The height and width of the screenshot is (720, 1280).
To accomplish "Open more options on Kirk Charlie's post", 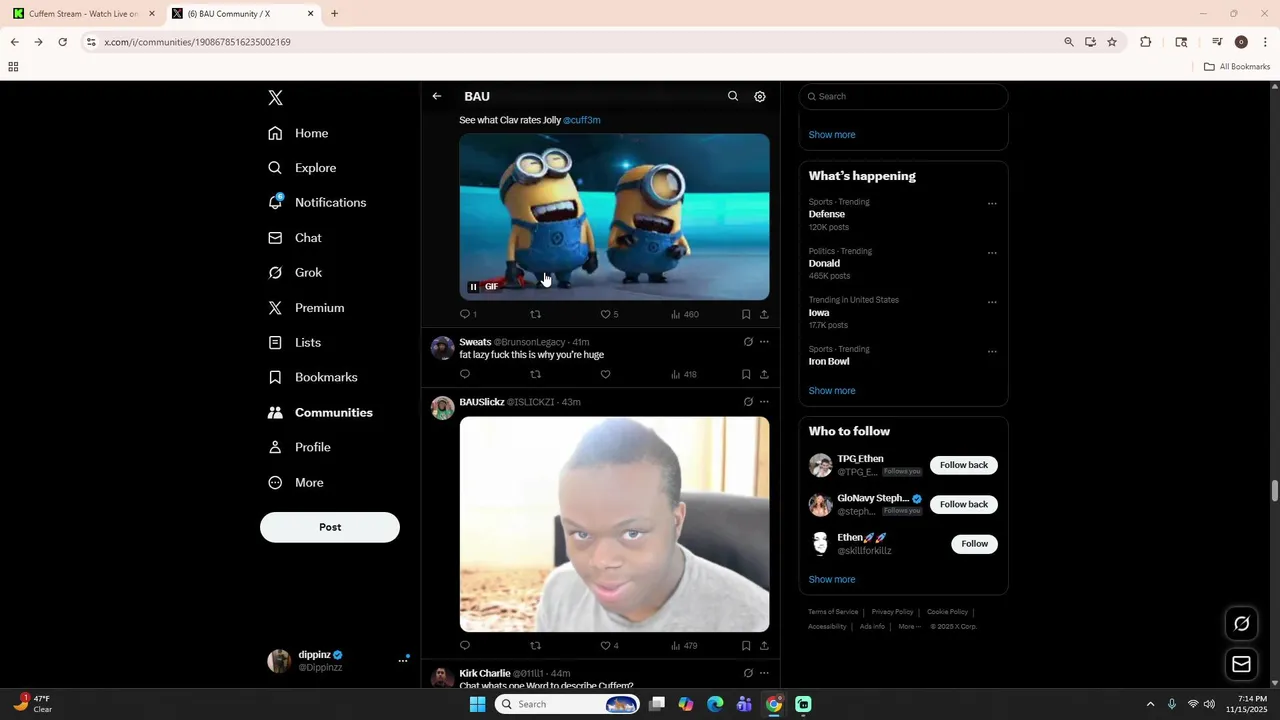I will tap(764, 673).
